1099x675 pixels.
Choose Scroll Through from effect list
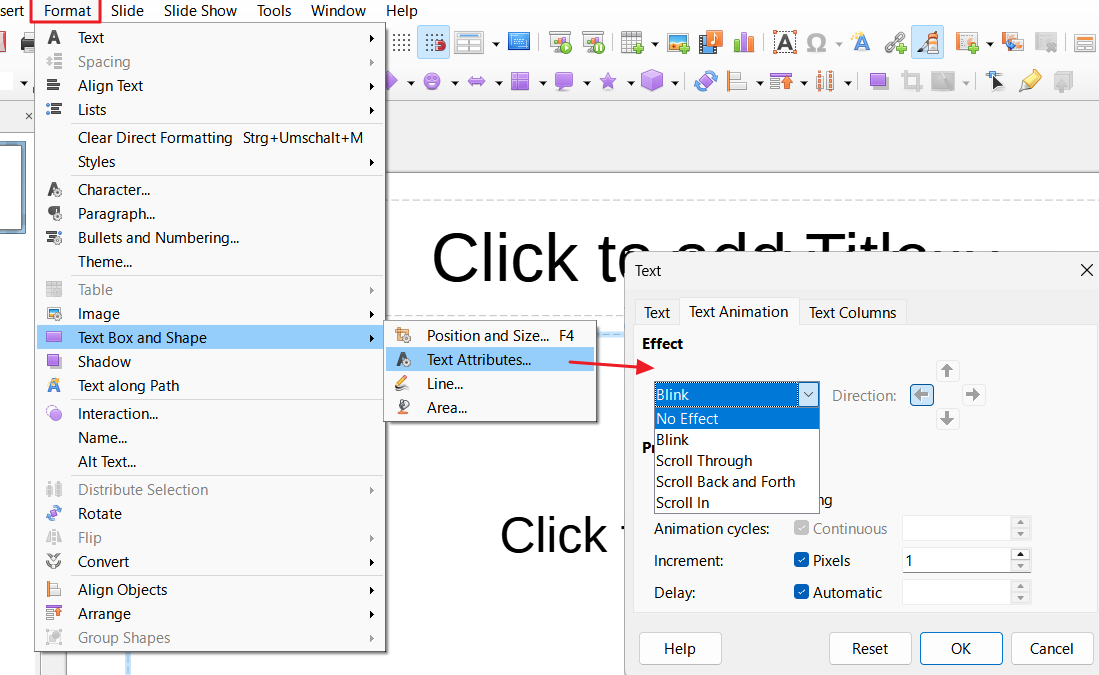737,461
